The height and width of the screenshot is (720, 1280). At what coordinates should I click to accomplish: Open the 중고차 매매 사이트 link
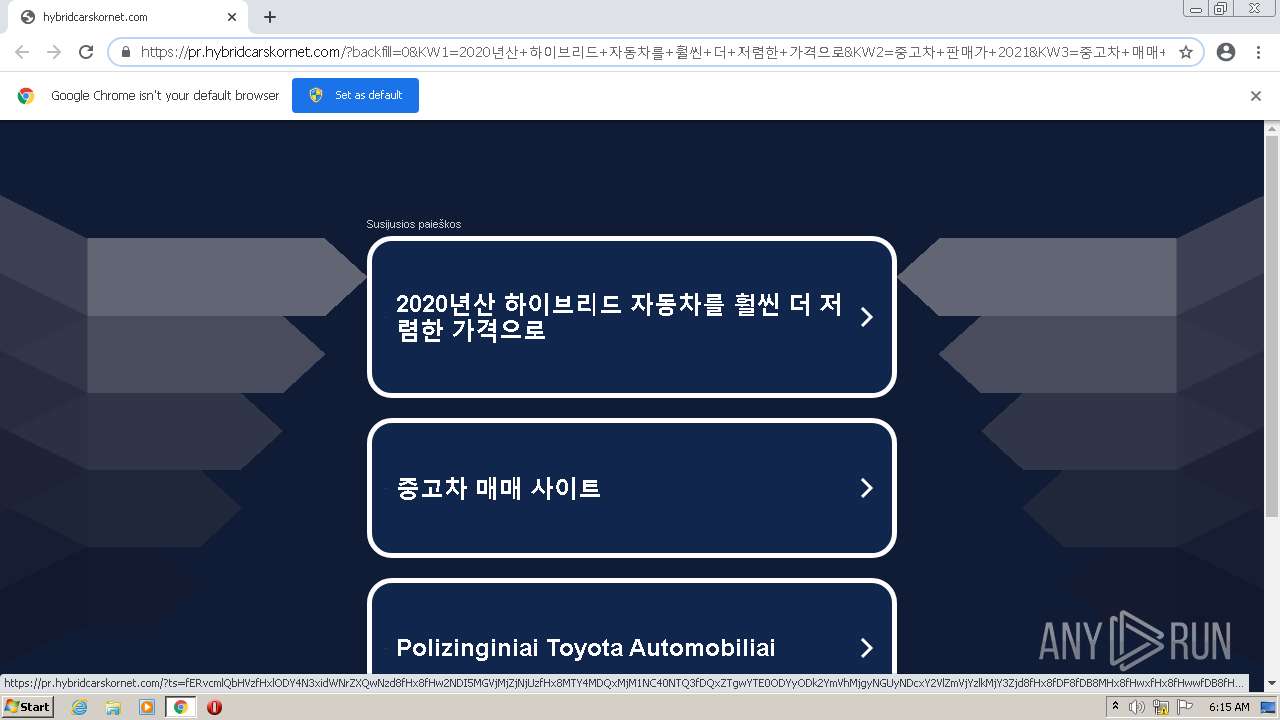point(631,488)
